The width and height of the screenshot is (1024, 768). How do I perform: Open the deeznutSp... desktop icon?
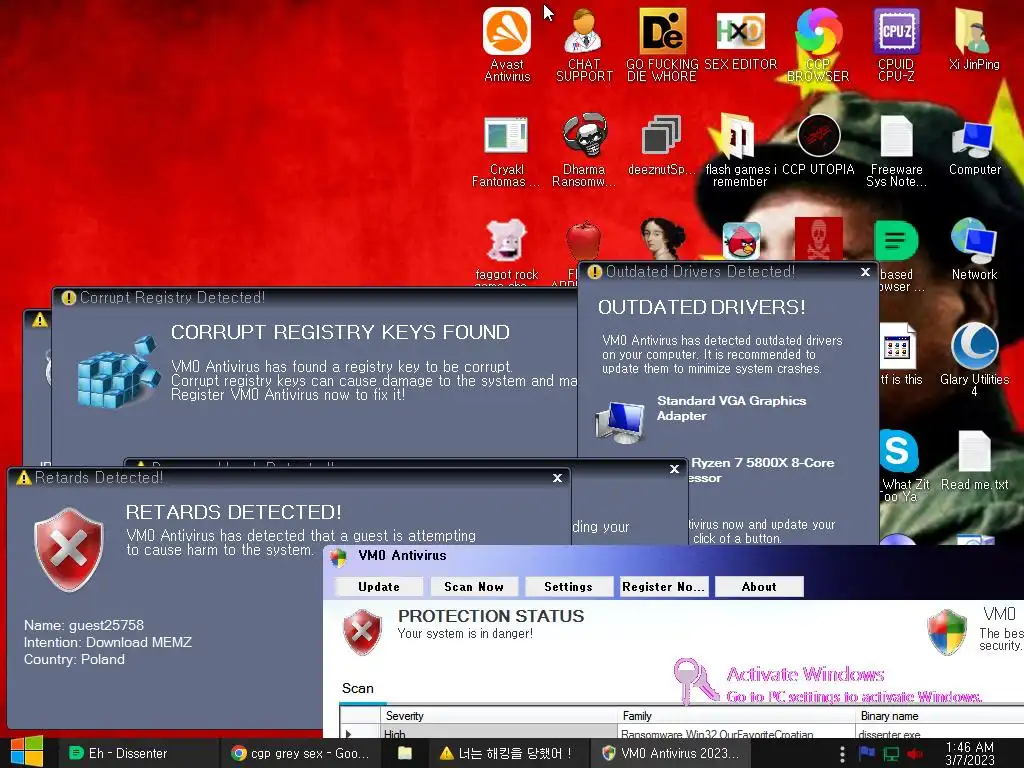(x=662, y=145)
